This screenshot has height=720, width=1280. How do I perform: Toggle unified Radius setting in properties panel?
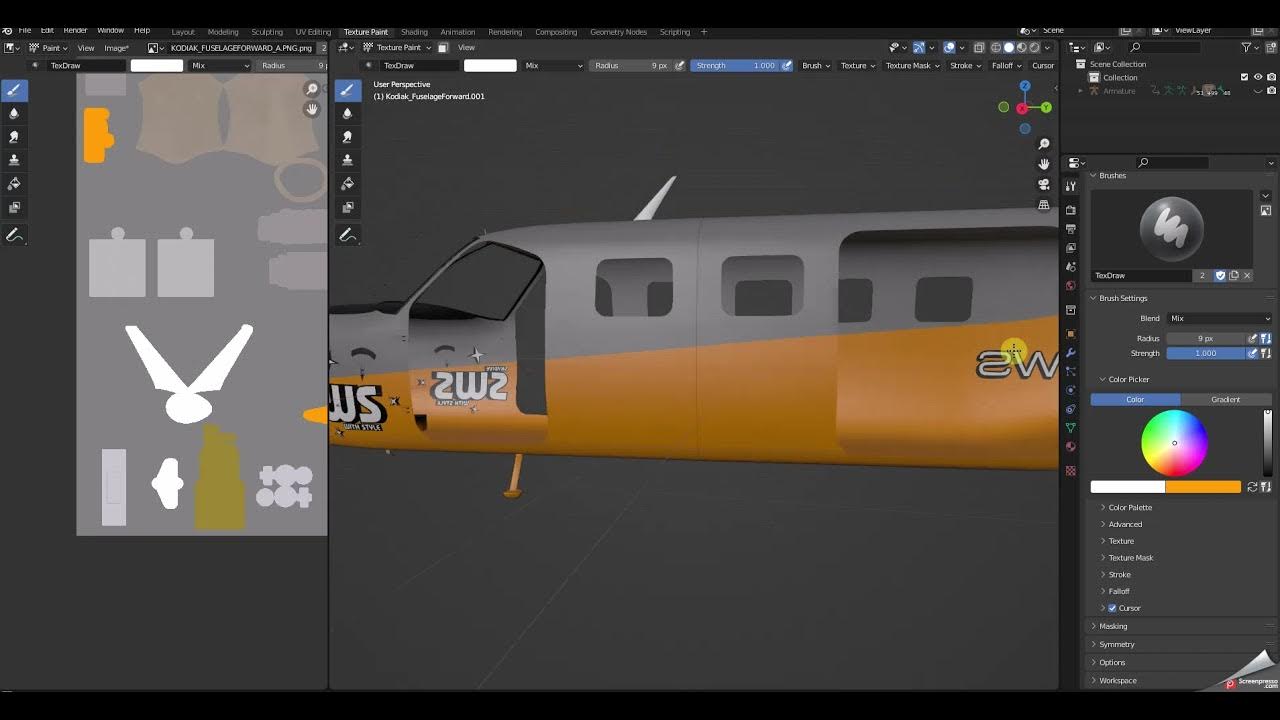[1265, 338]
